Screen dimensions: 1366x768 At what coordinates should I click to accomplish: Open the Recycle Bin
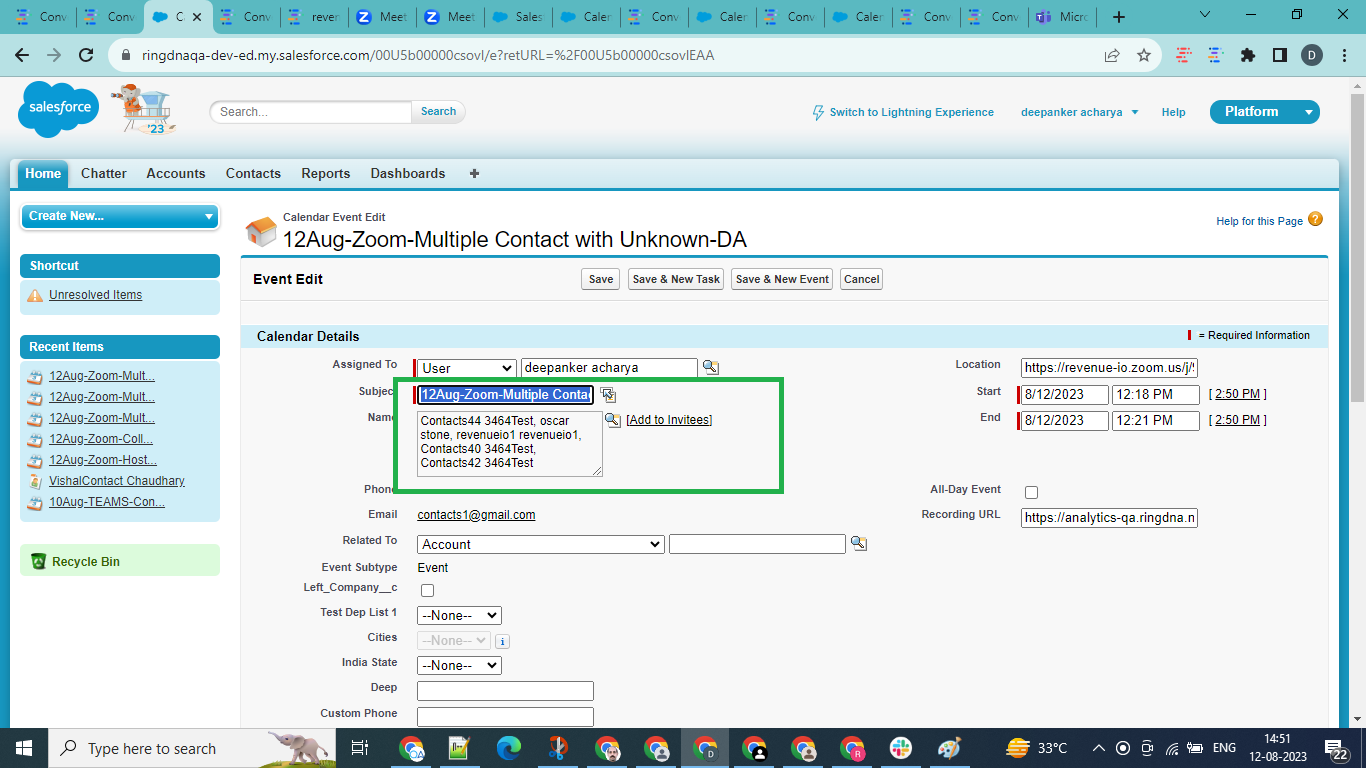[x=85, y=562]
